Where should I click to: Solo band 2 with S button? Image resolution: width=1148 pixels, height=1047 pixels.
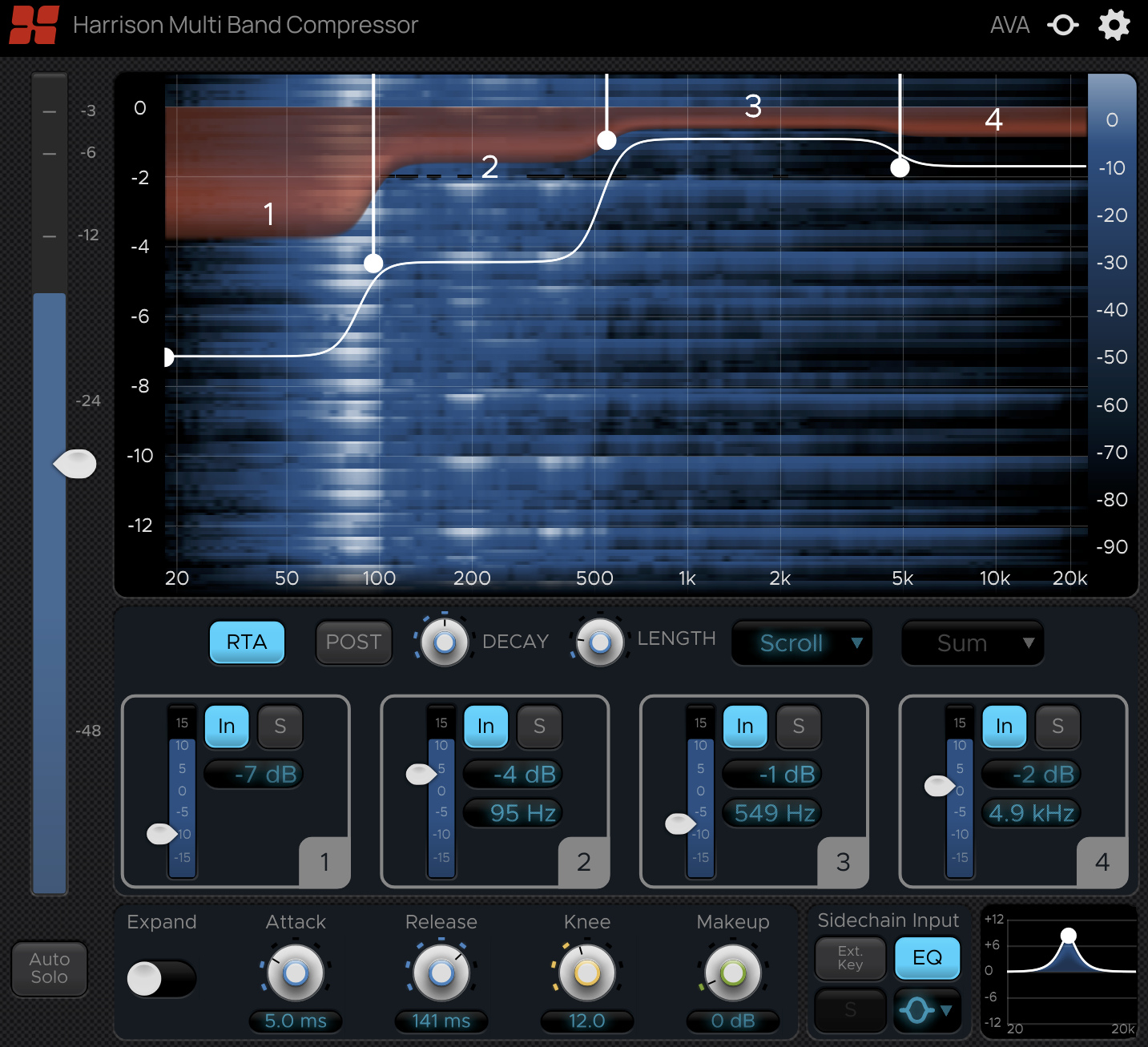click(x=539, y=726)
